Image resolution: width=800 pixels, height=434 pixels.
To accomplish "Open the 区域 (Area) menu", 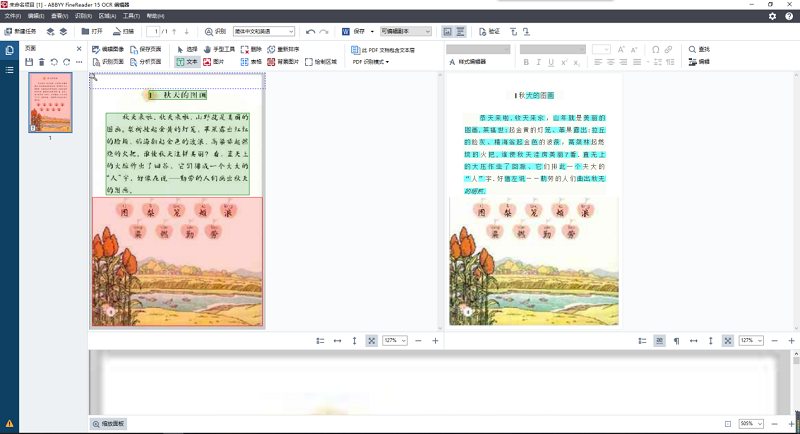I will (x=107, y=16).
